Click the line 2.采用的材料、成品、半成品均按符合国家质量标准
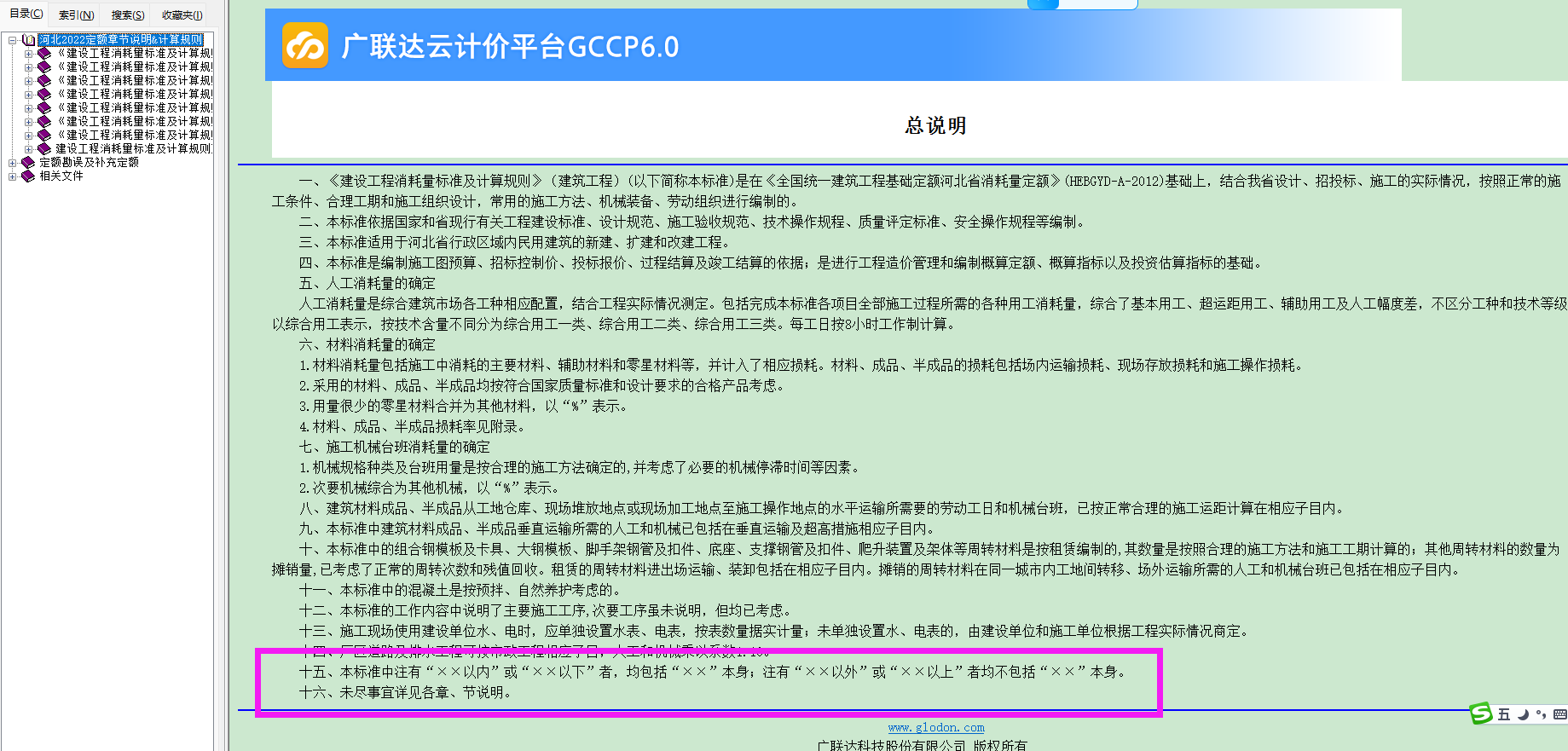The width and height of the screenshot is (1568, 751). [x=544, y=385]
